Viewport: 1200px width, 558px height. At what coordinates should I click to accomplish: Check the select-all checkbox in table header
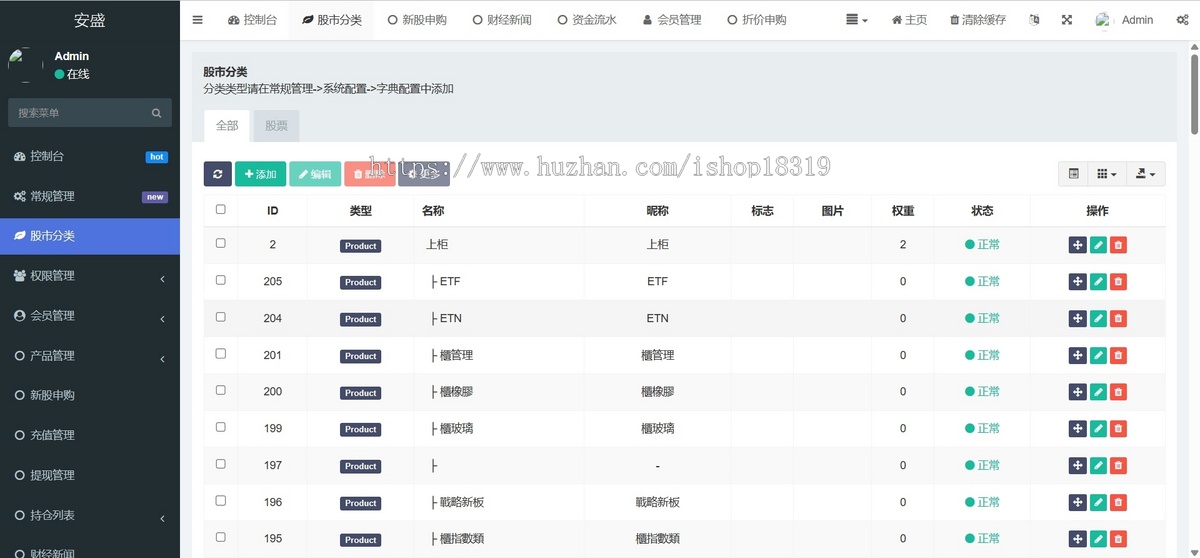(x=221, y=210)
